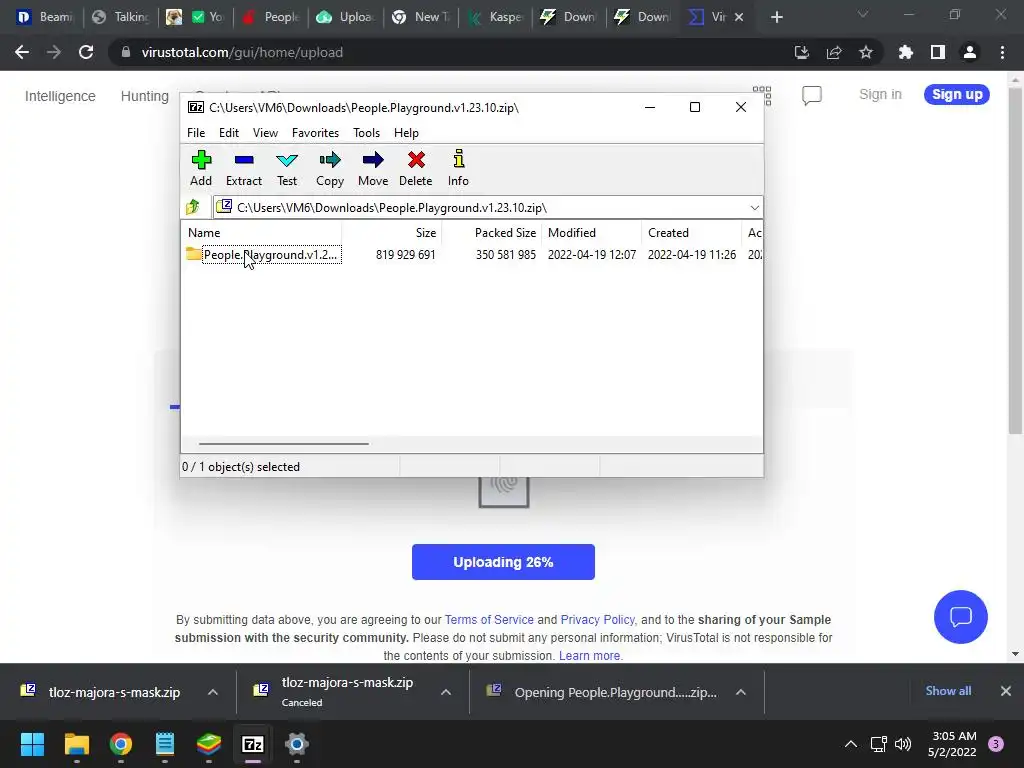Click the Chrome address bar URL

pyautogui.click(x=242, y=52)
